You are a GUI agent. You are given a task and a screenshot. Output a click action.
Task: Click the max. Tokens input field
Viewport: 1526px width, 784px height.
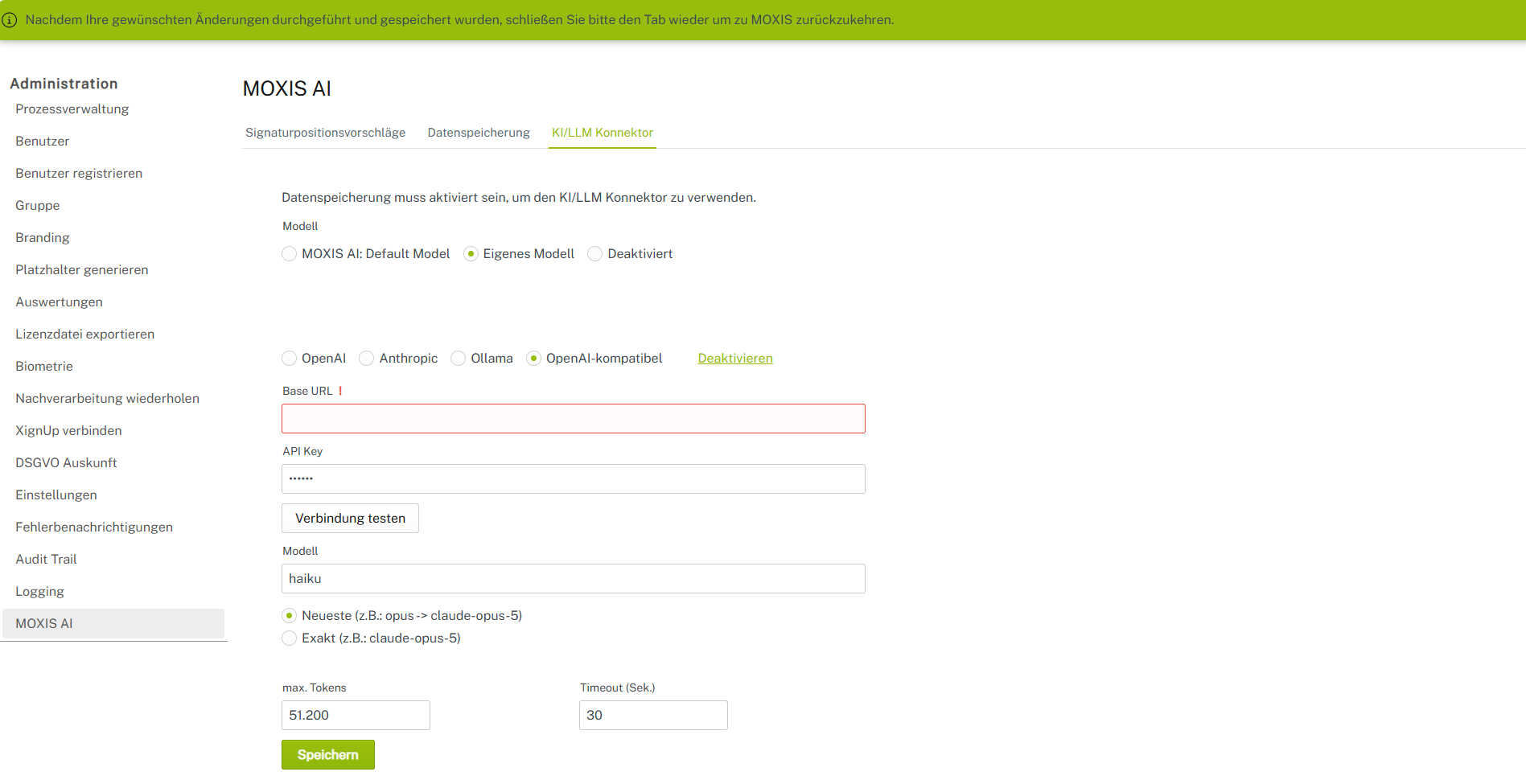356,716
